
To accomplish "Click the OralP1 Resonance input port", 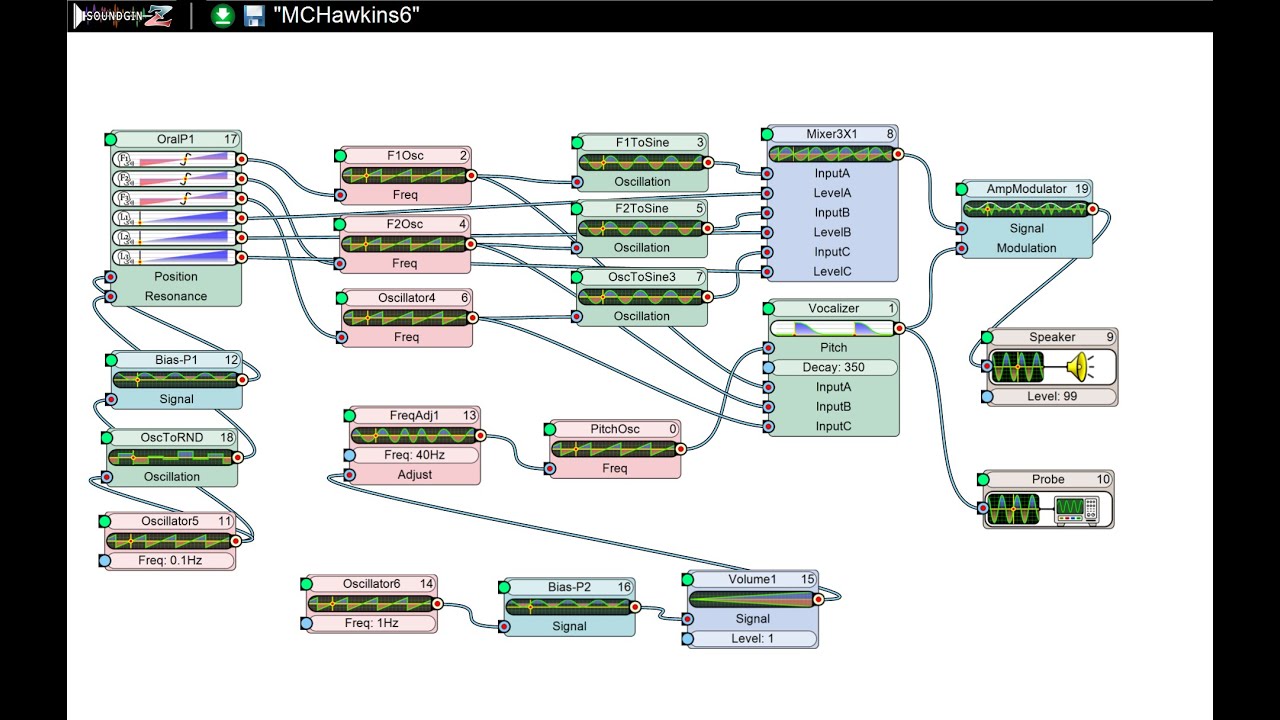I will pos(110,296).
